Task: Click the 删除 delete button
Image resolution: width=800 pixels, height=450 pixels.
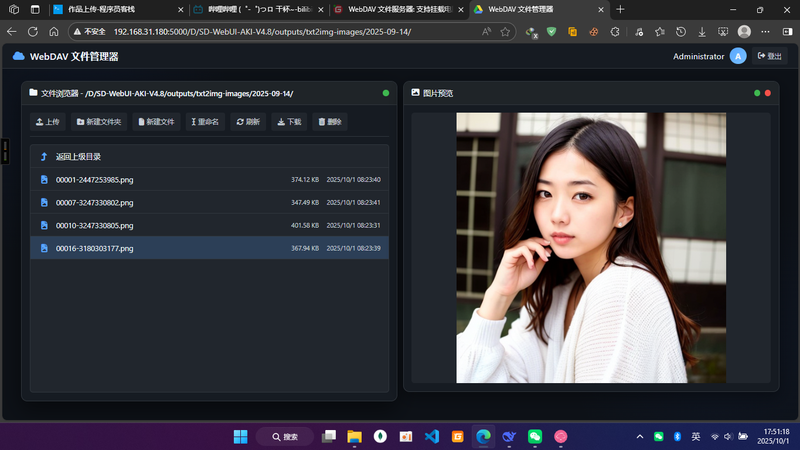Action: 330,122
